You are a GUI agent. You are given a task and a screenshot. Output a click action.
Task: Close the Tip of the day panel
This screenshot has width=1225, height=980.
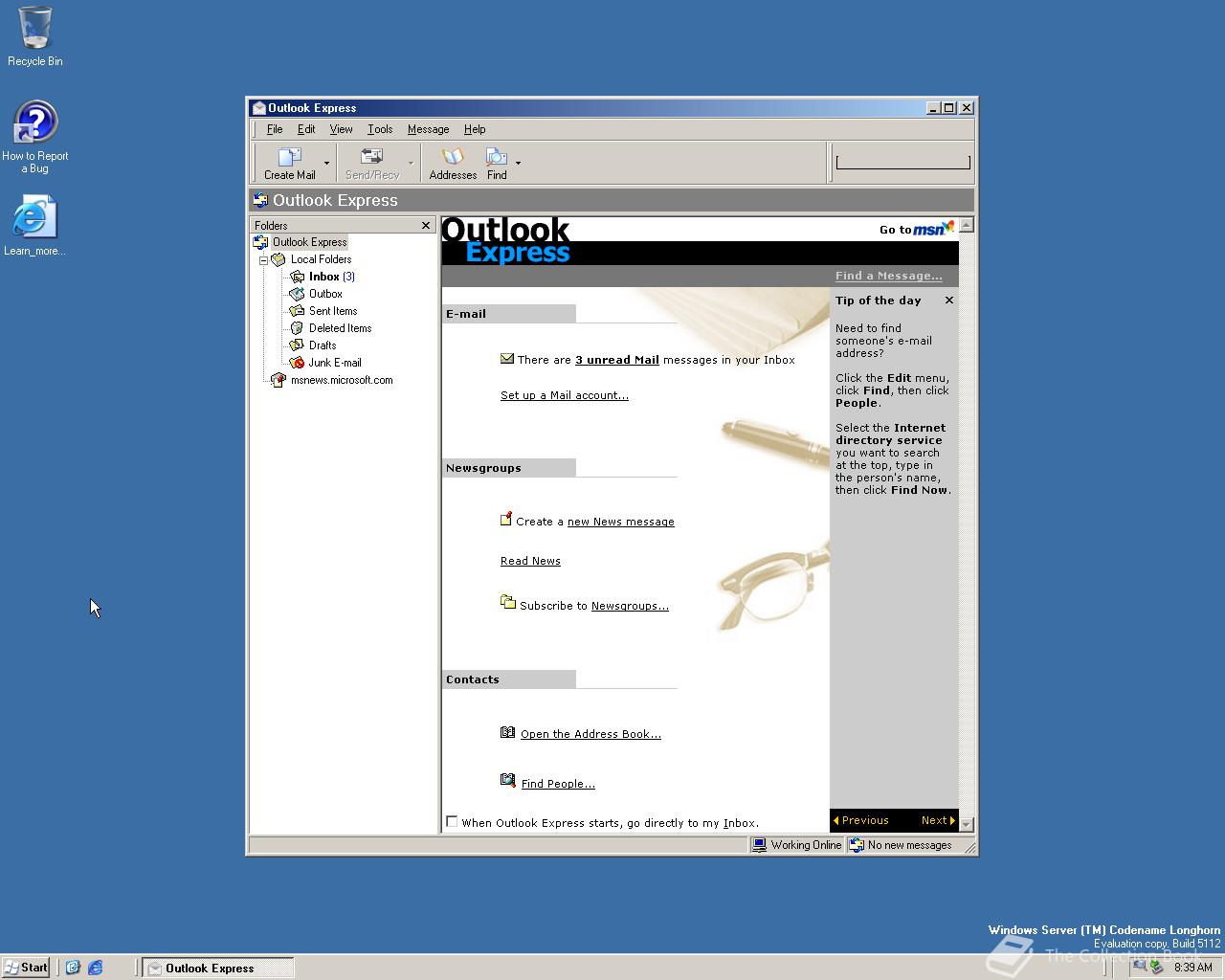pyautogui.click(x=949, y=301)
